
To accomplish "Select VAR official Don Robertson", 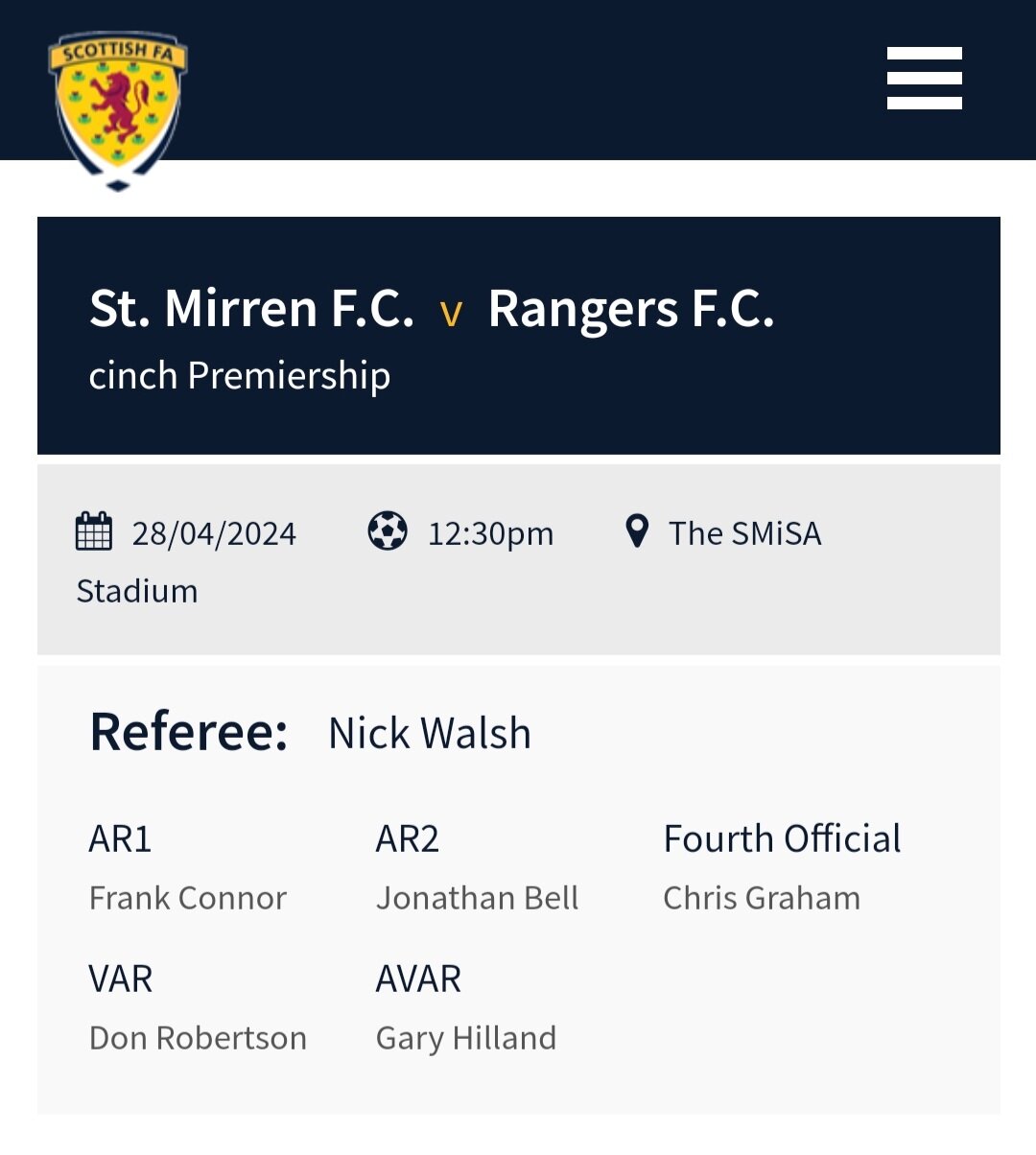I will click(198, 1038).
